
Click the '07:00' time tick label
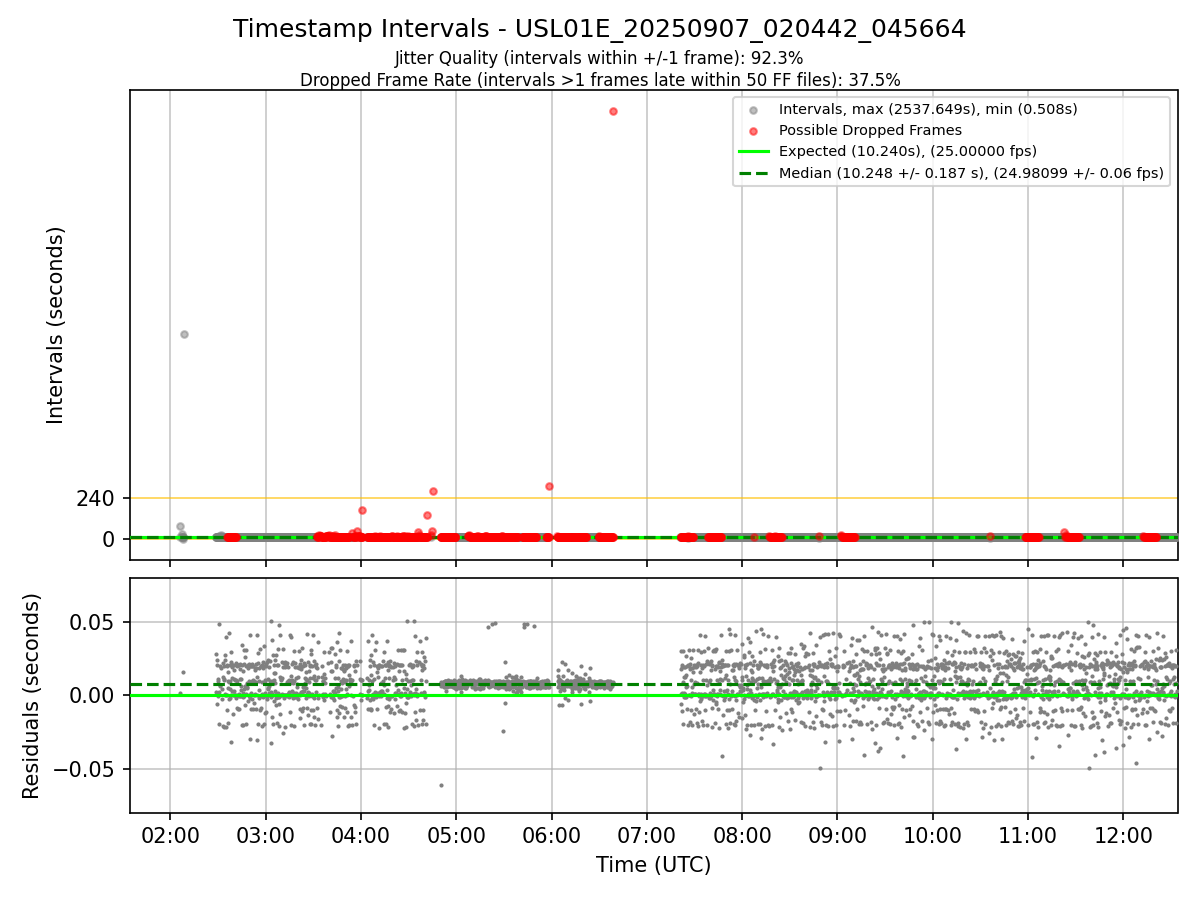[x=647, y=836]
